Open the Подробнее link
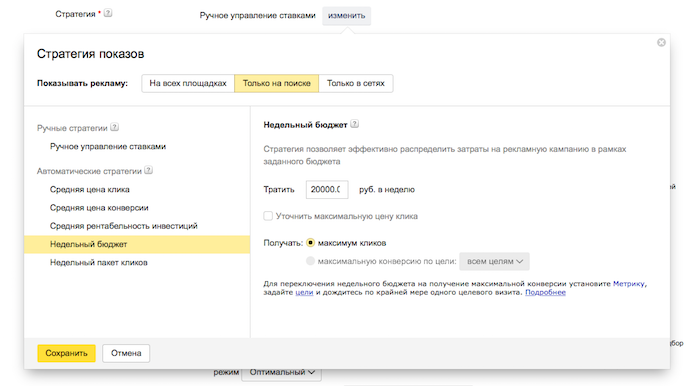Screen dimensions: 700x386 545,292
